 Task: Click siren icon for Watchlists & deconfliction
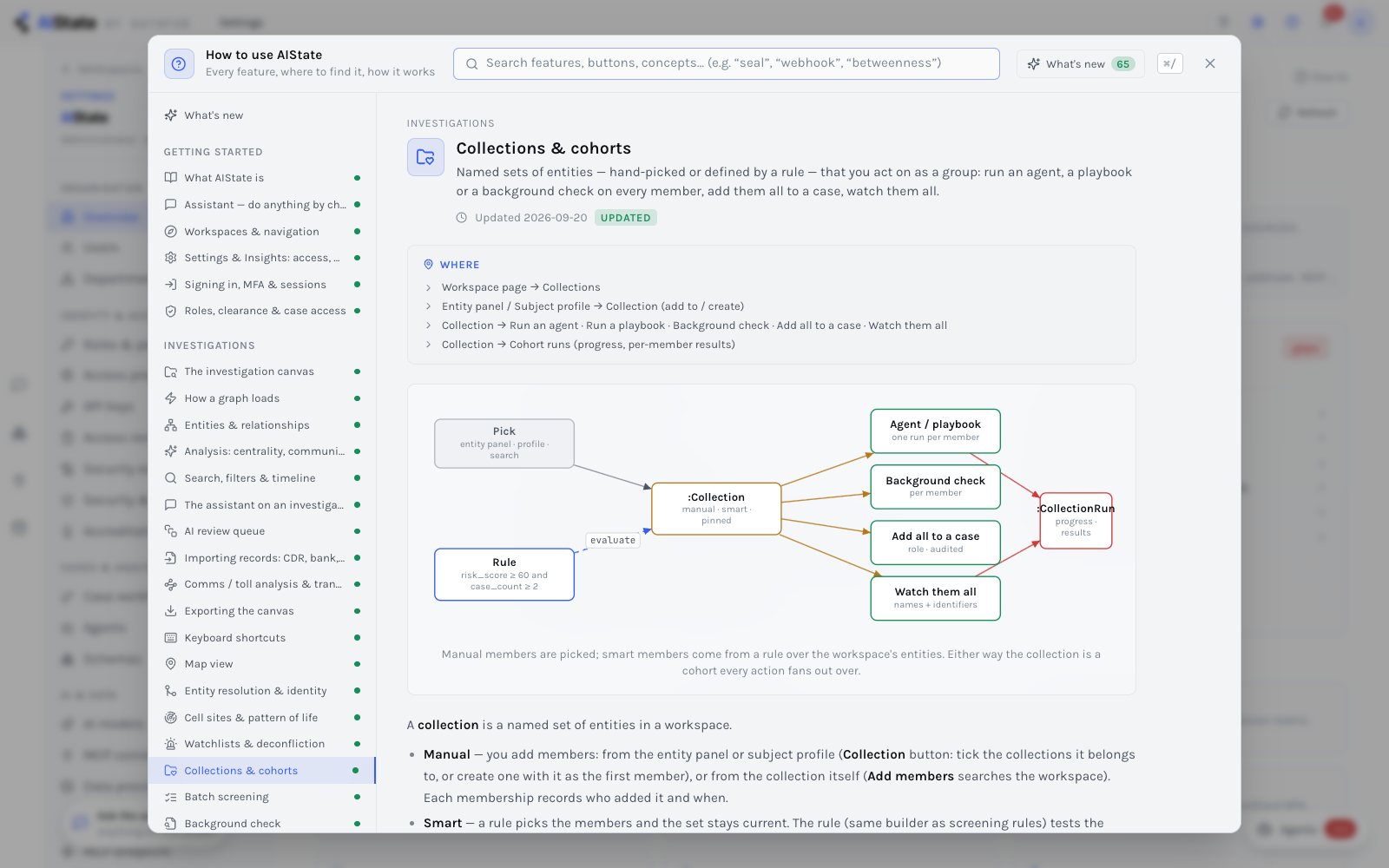pyautogui.click(x=171, y=744)
